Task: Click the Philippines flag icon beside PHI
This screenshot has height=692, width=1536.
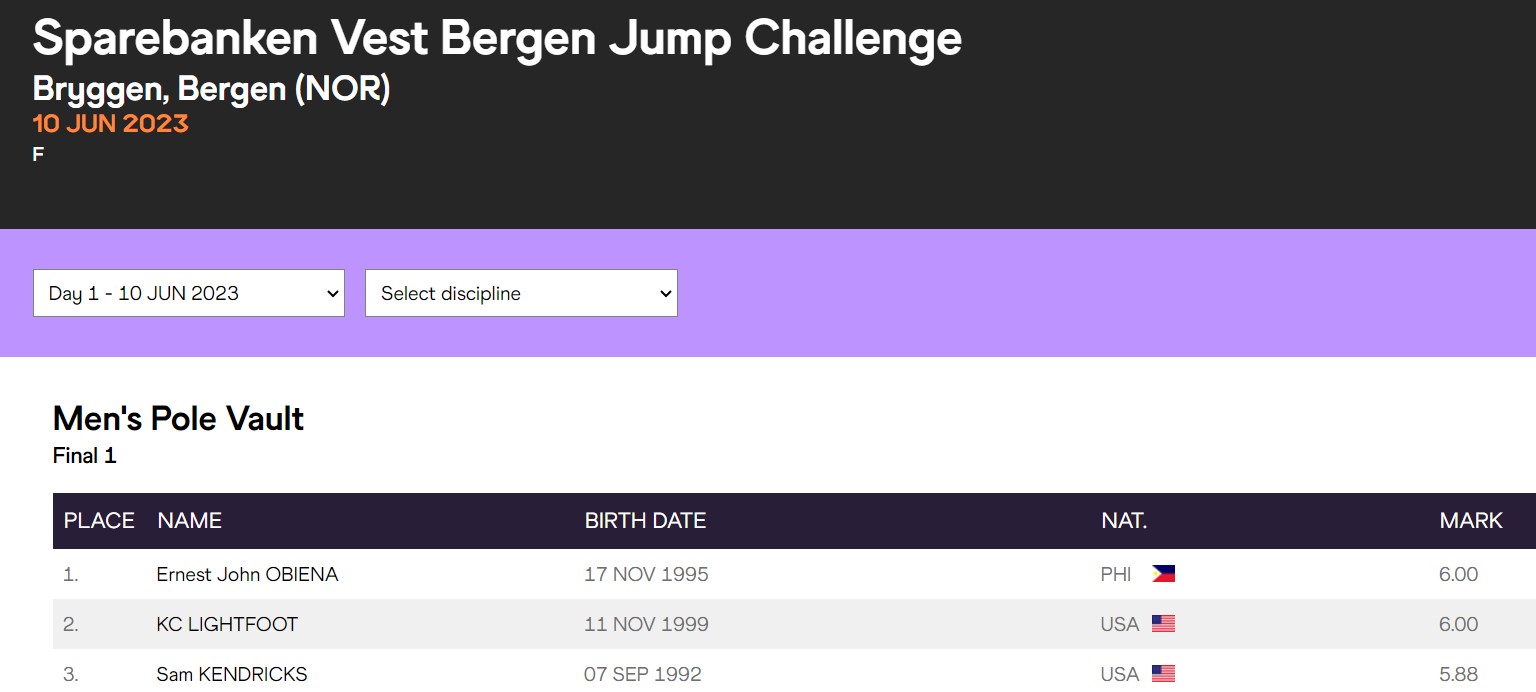Action: [1163, 574]
